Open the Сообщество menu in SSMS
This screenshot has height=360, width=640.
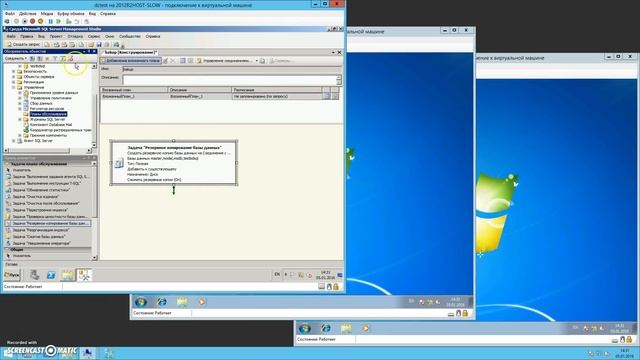(129, 36)
